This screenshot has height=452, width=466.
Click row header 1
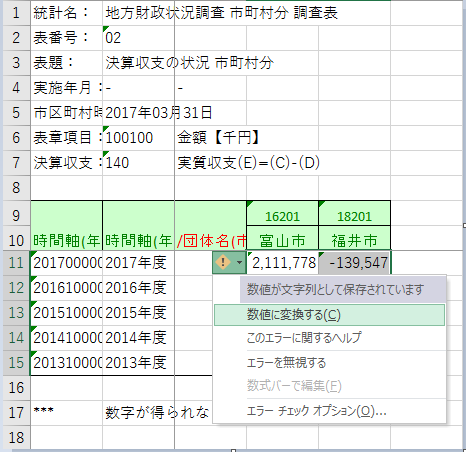coord(16,13)
